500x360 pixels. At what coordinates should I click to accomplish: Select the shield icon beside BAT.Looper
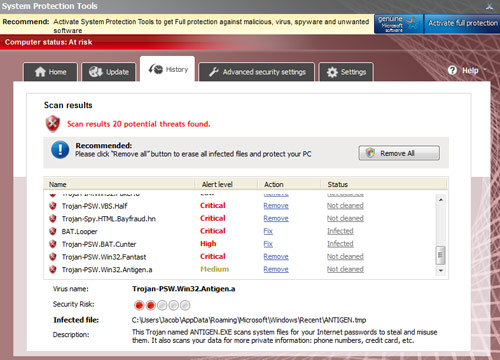click(x=53, y=231)
